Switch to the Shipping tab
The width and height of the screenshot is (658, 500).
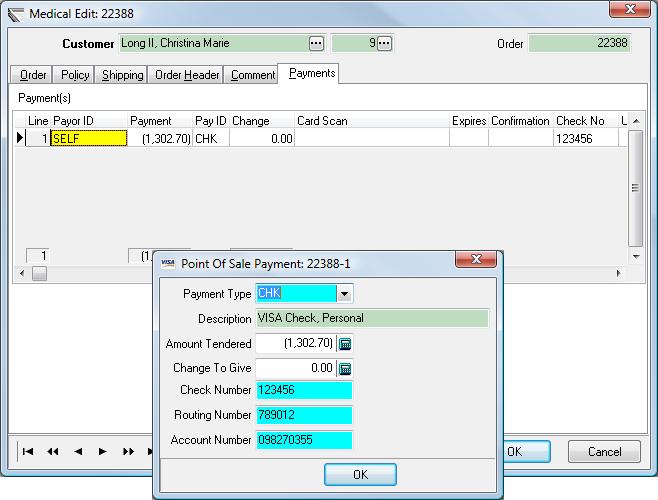[121, 75]
